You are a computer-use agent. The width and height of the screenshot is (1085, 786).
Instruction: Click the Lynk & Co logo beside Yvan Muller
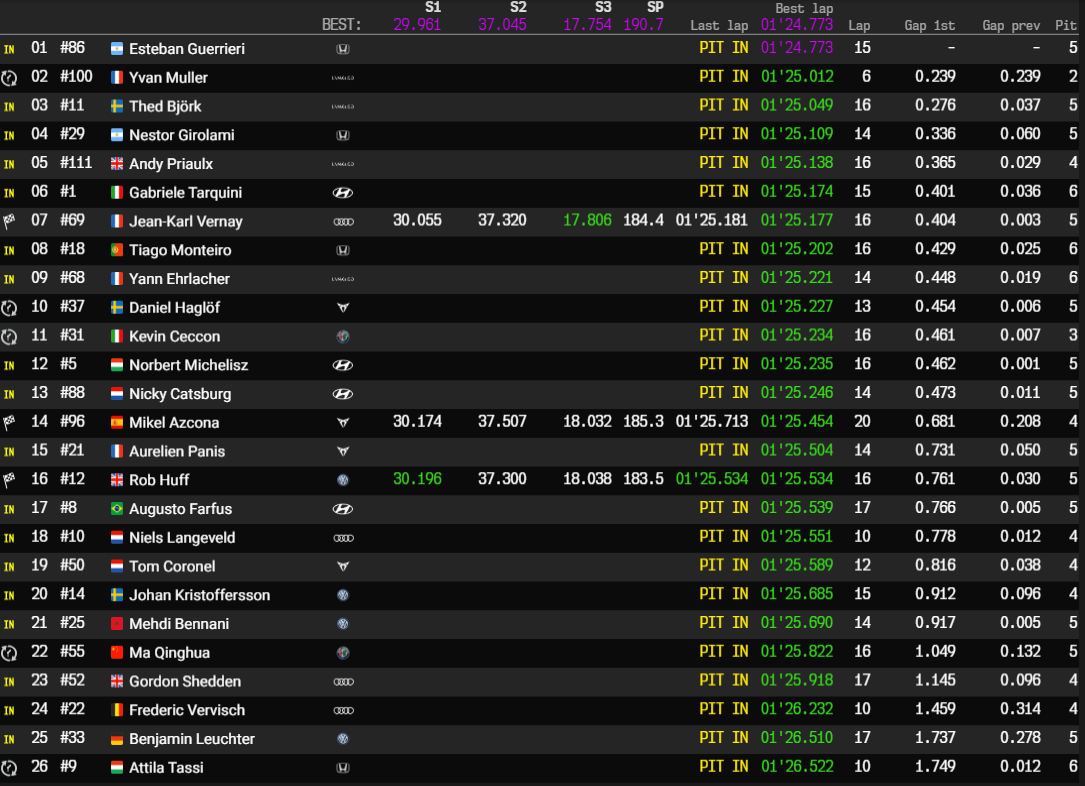[344, 77]
